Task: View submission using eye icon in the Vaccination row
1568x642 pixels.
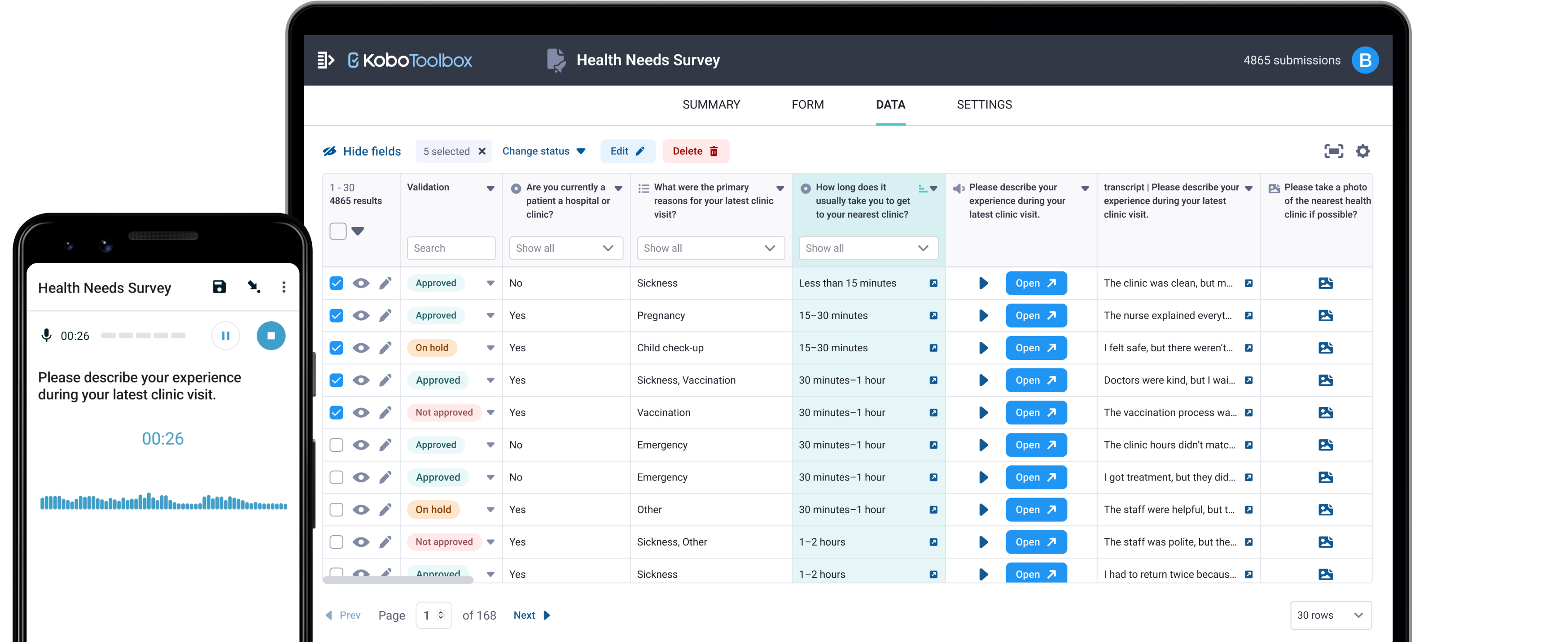Action: click(361, 413)
